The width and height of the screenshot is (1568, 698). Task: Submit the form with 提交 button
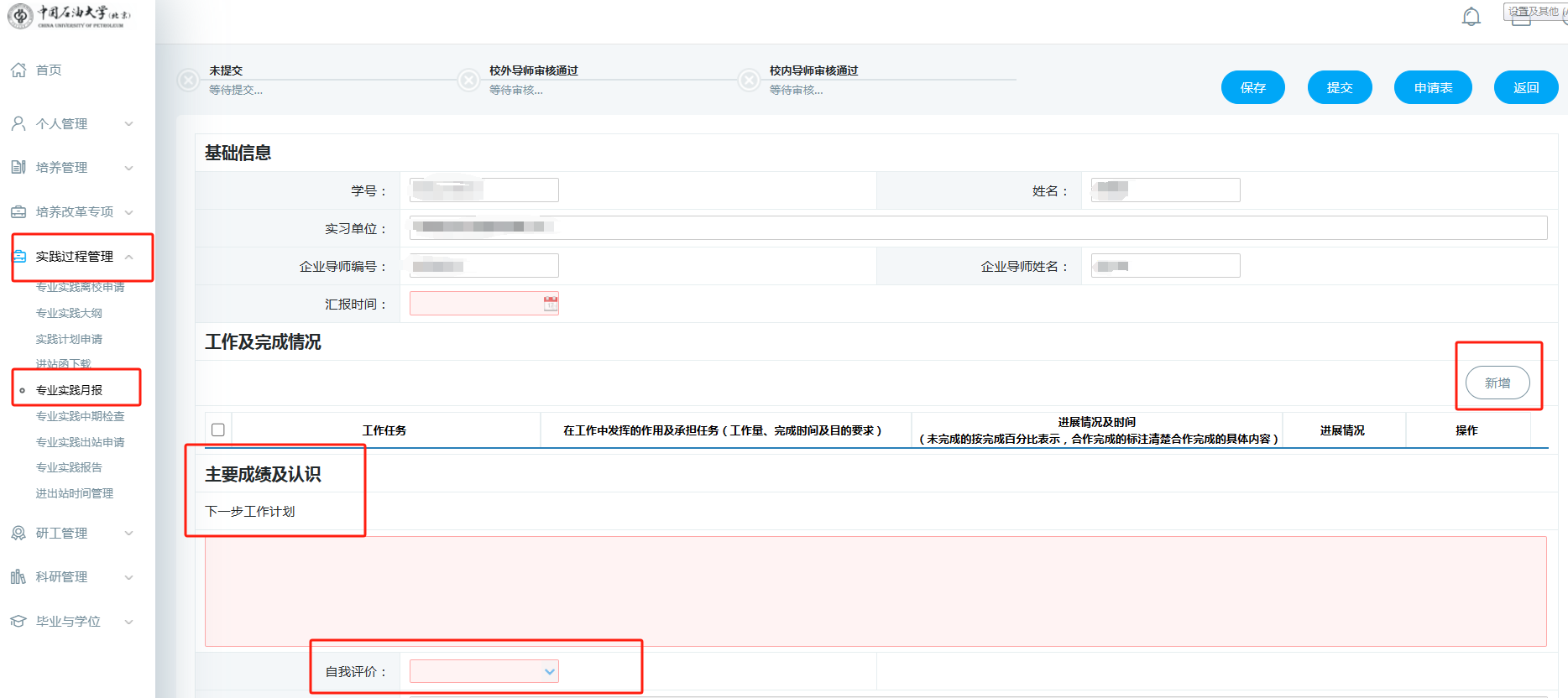pos(1339,87)
